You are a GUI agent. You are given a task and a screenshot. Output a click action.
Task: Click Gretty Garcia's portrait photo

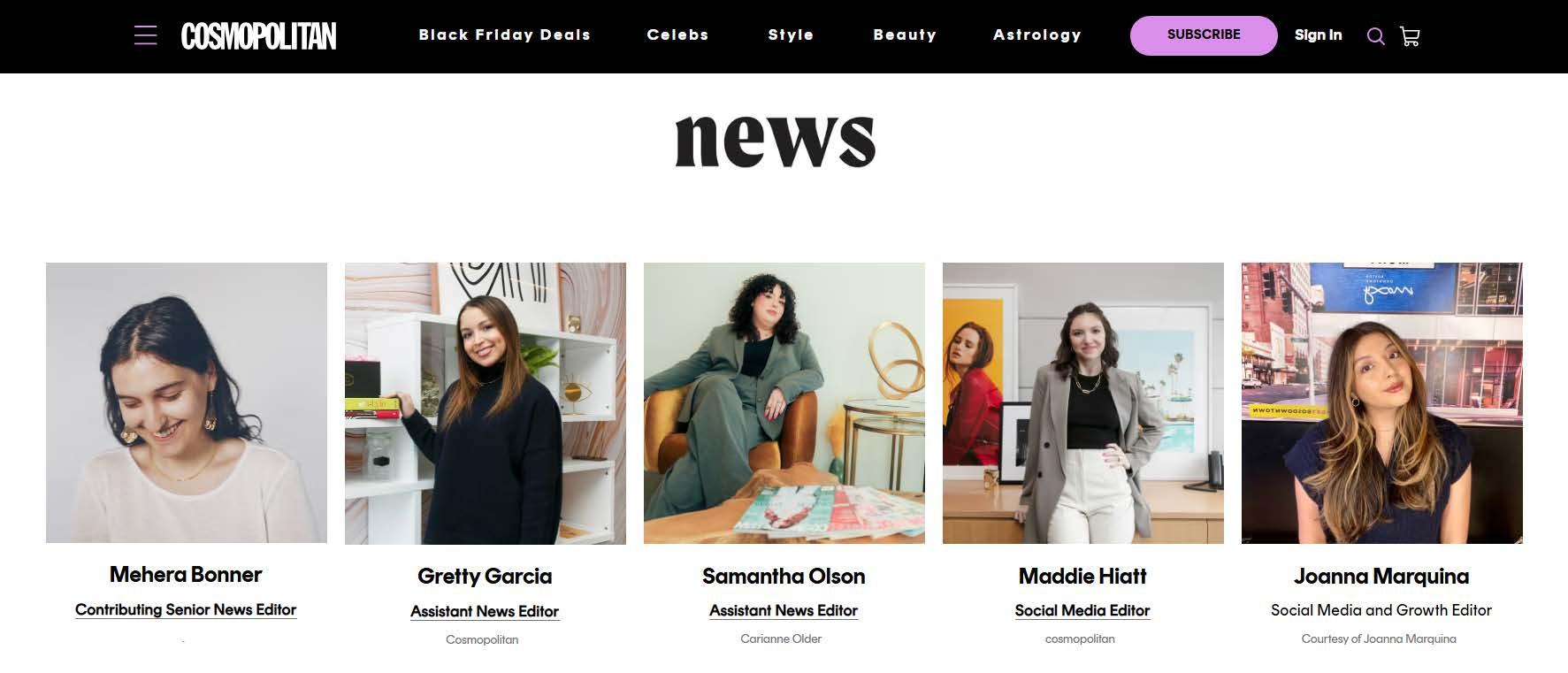(x=486, y=403)
